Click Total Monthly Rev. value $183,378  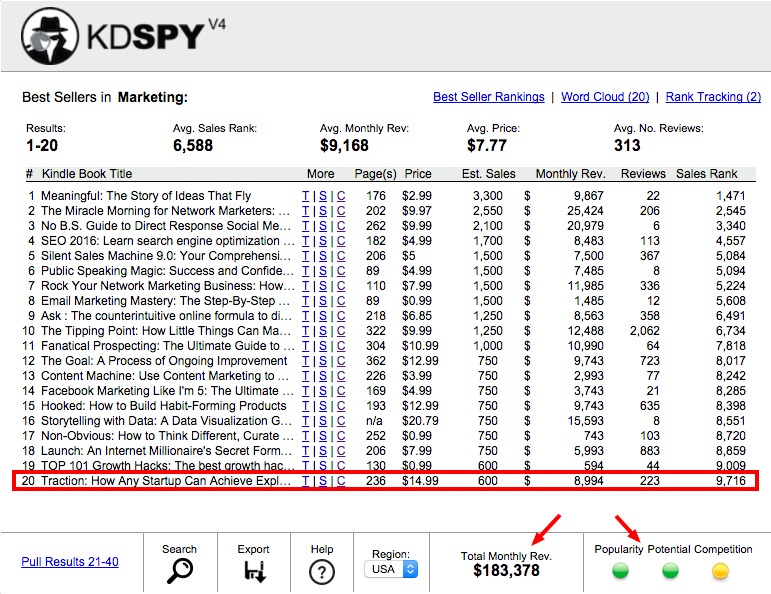click(506, 570)
